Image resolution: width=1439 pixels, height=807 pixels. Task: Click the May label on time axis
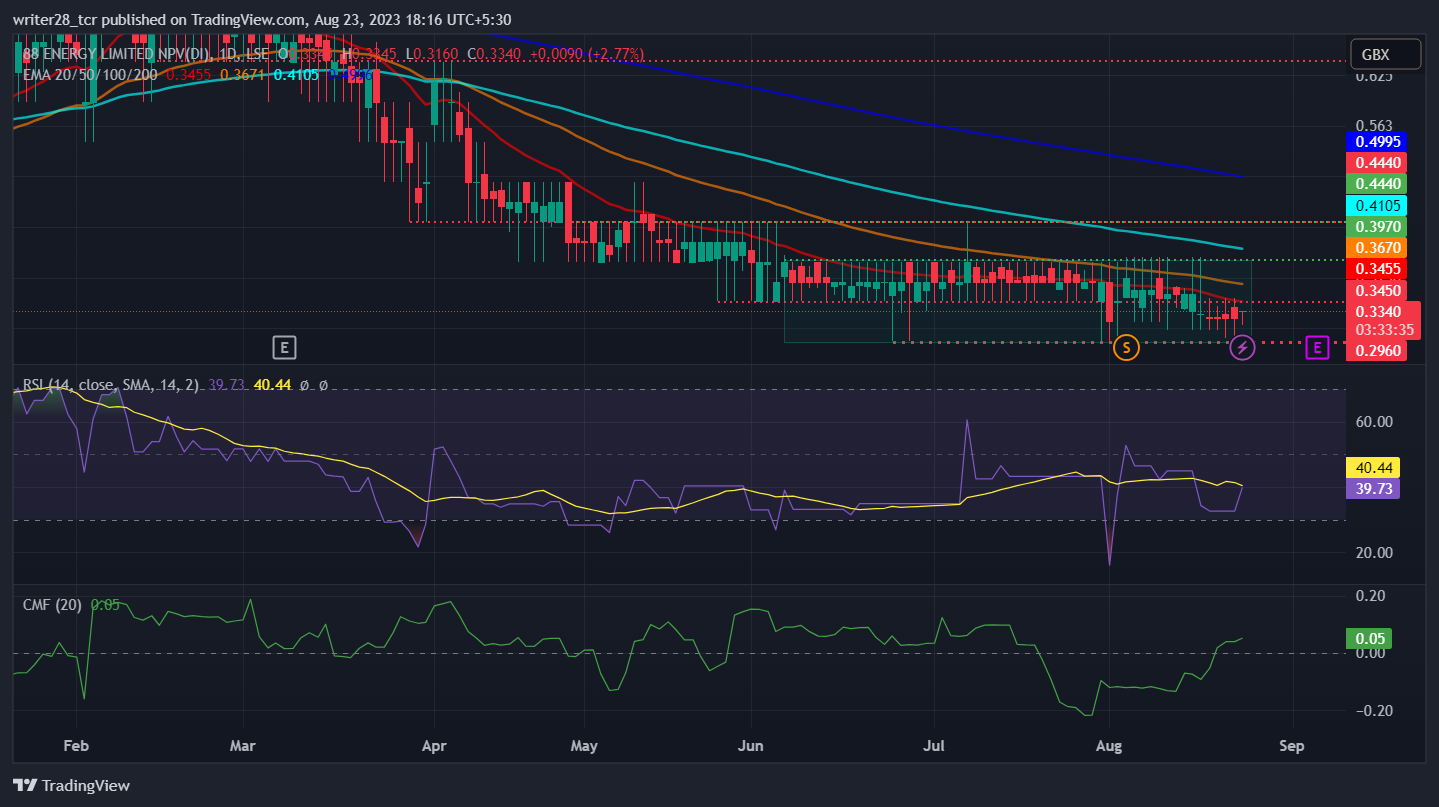tap(583, 746)
